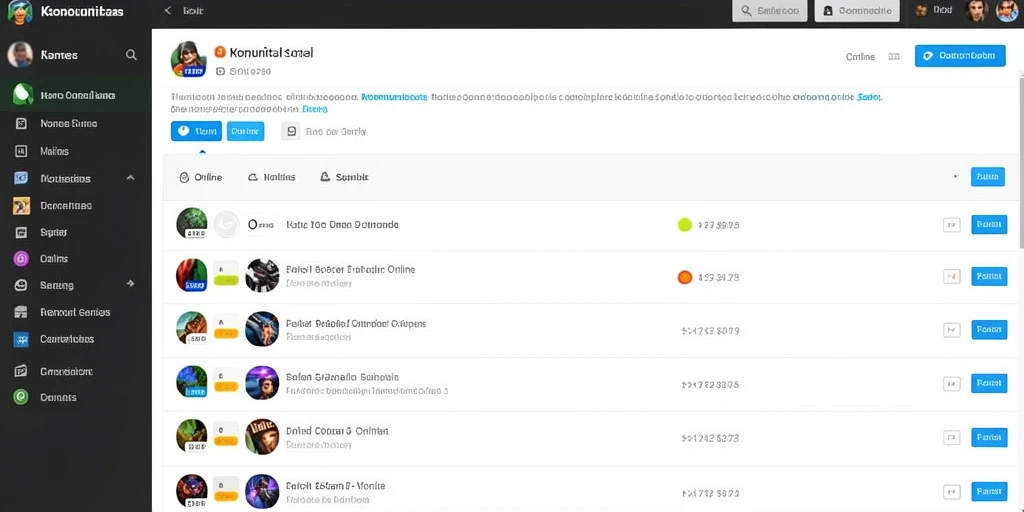Open the dark-haired user avatar in the top bar
1024x512 pixels.
976,11
